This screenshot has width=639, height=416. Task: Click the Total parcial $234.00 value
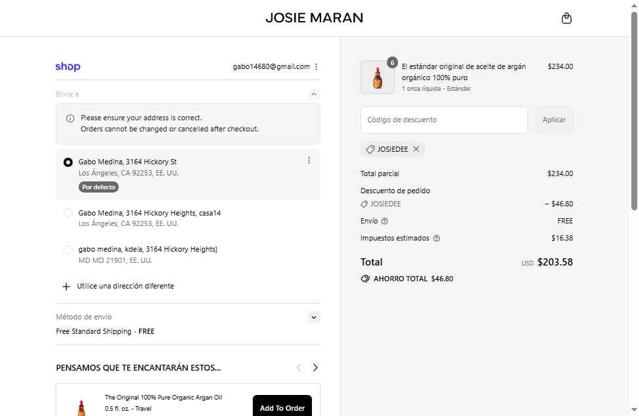click(x=560, y=174)
